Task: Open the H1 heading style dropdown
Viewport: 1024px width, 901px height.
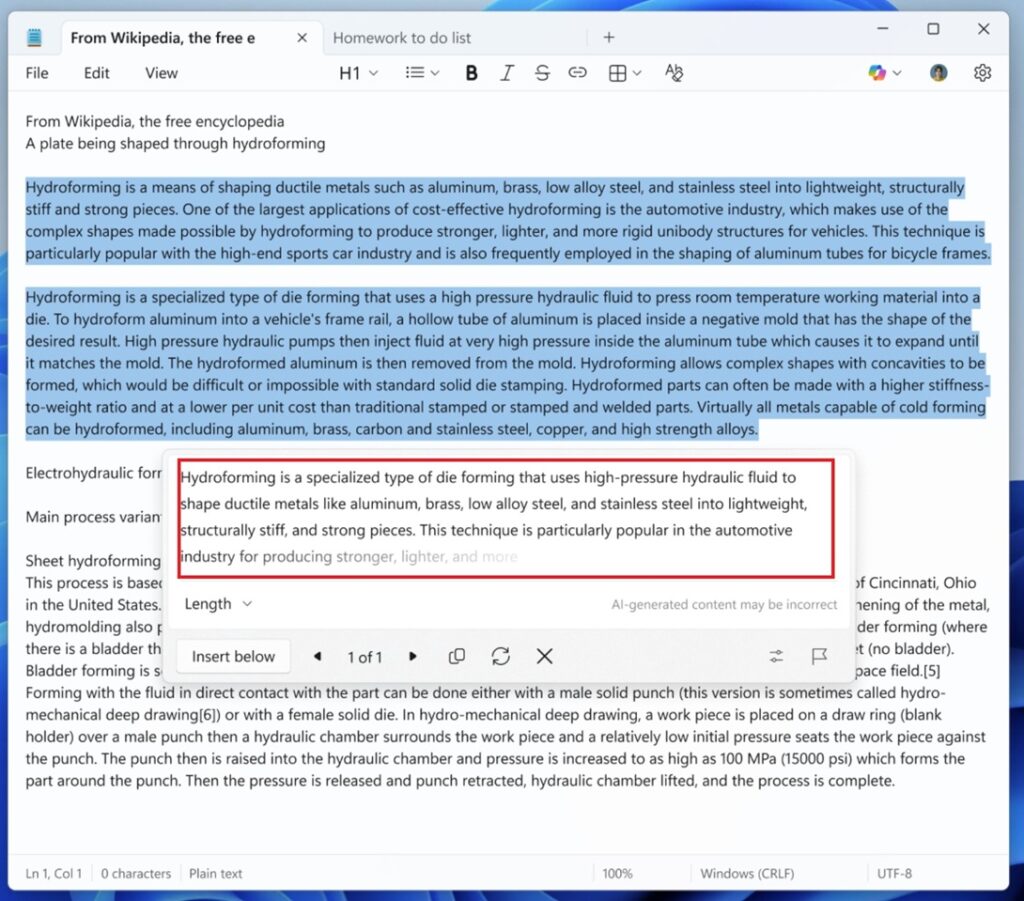Action: click(357, 72)
